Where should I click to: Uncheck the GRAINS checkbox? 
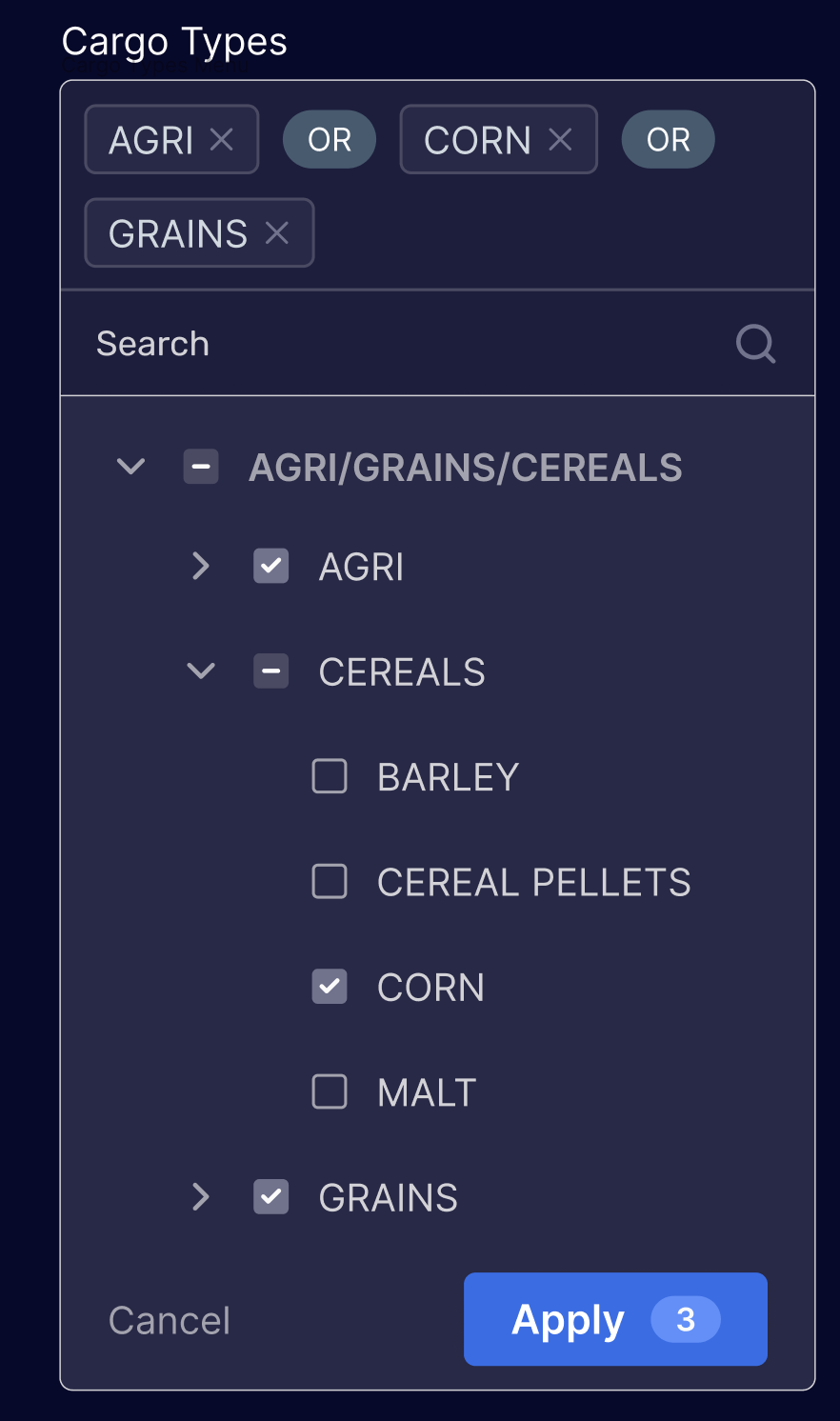271,1197
